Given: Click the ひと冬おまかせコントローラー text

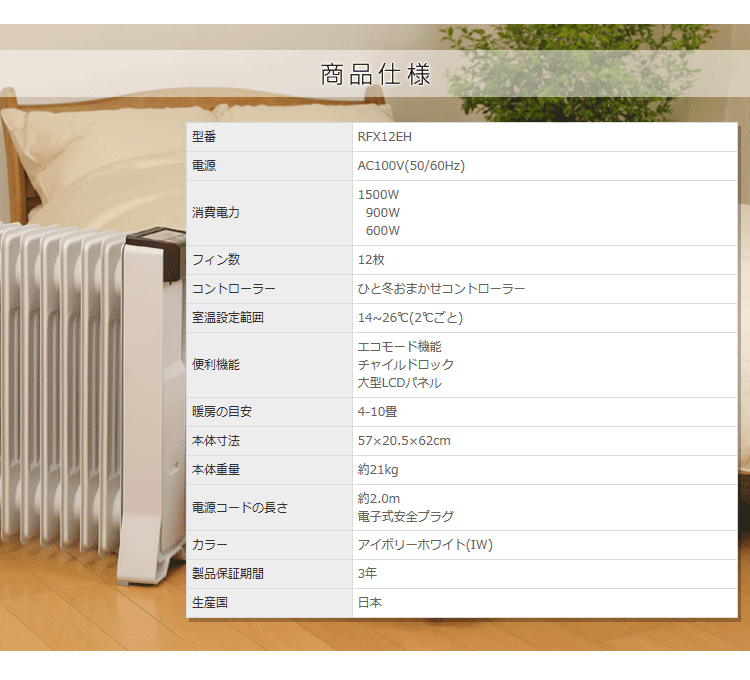Looking at the screenshot, I should coord(441,289).
